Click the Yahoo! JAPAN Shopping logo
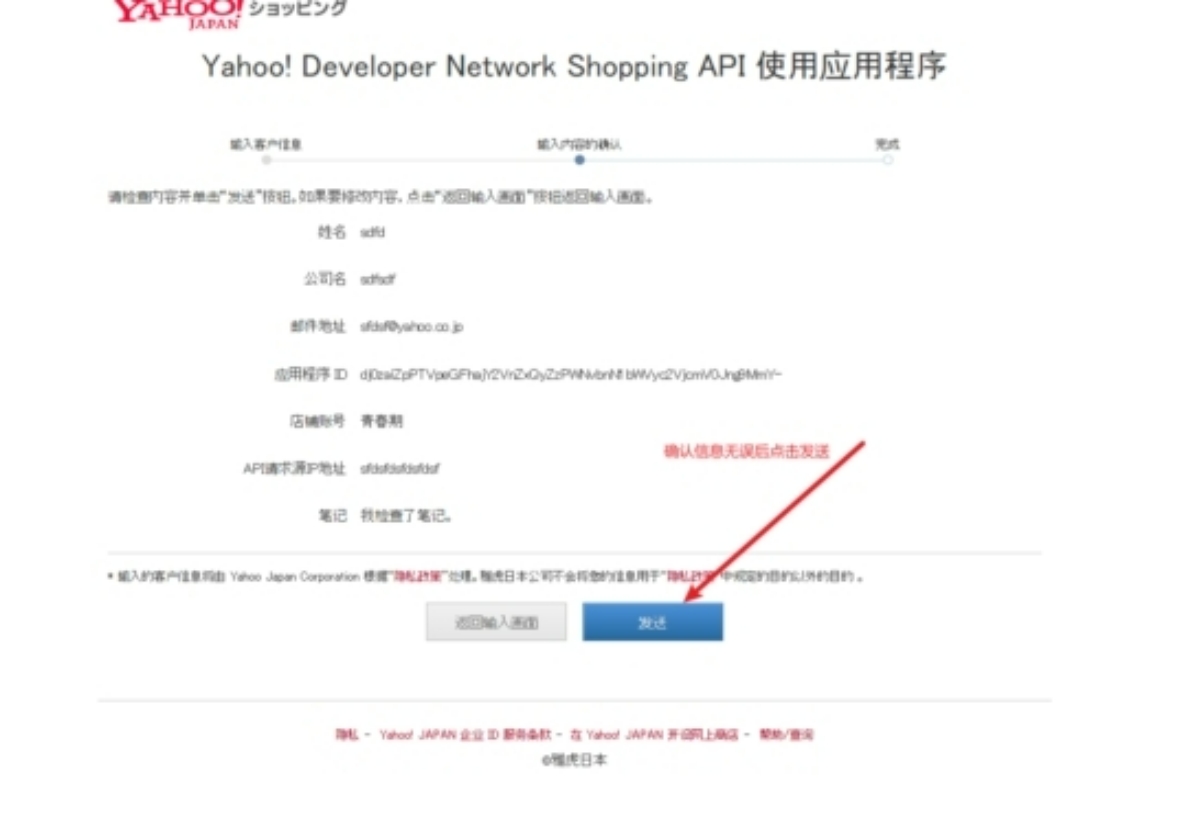Image resolution: width=1198 pixels, height=834 pixels. pos(229,12)
